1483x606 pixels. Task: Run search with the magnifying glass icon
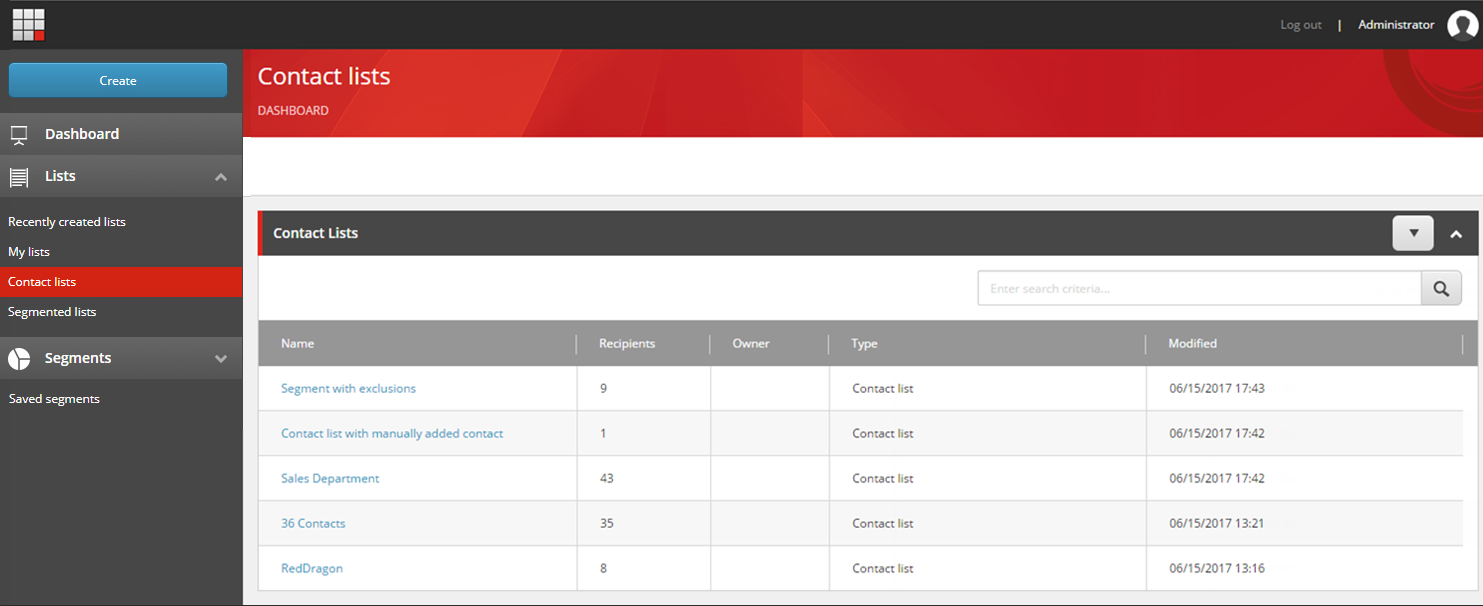(x=1441, y=288)
